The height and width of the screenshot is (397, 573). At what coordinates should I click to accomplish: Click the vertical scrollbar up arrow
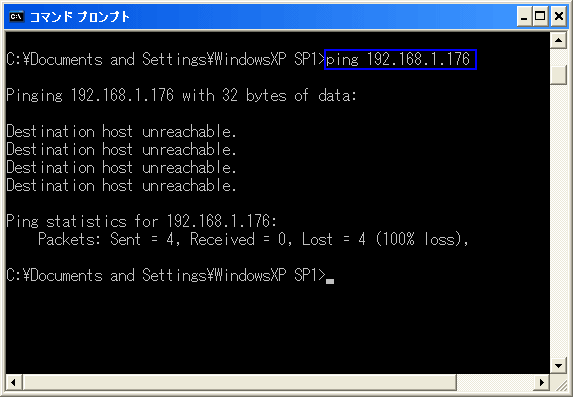(x=558, y=40)
